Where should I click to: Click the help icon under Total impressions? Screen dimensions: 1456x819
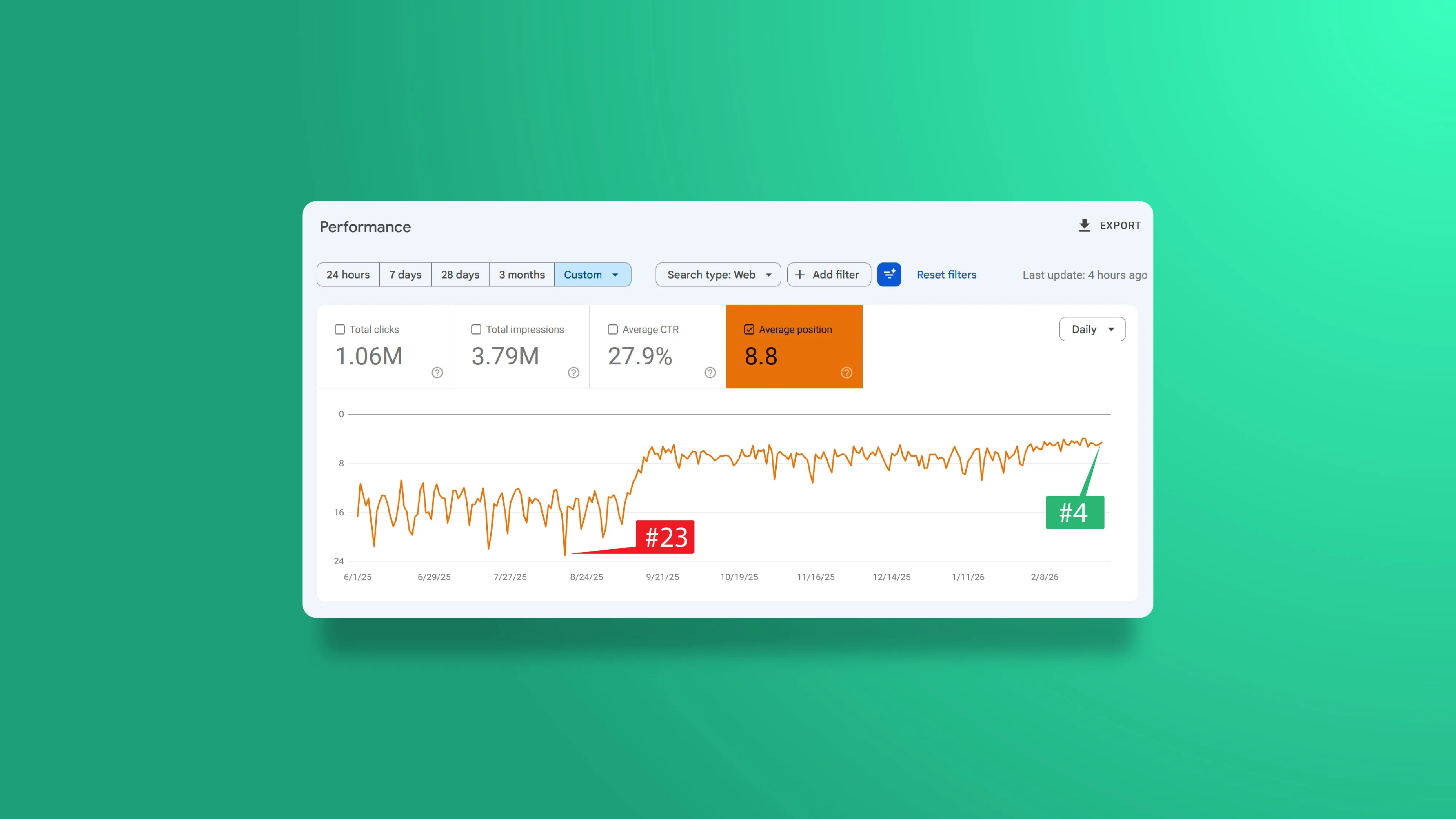pyautogui.click(x=573, y=372)
